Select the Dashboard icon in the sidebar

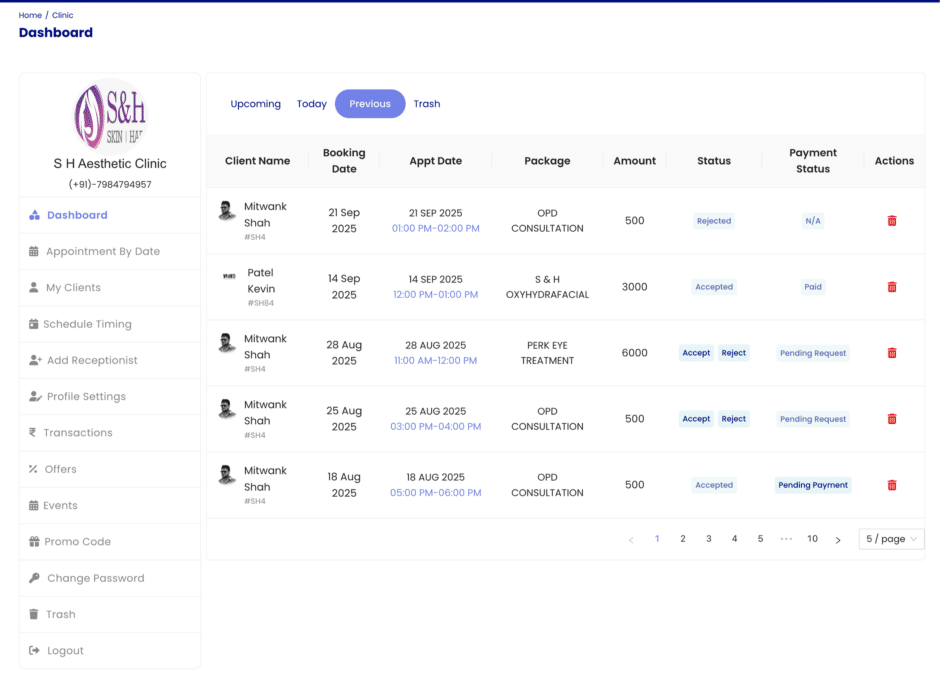click(33, 215)
